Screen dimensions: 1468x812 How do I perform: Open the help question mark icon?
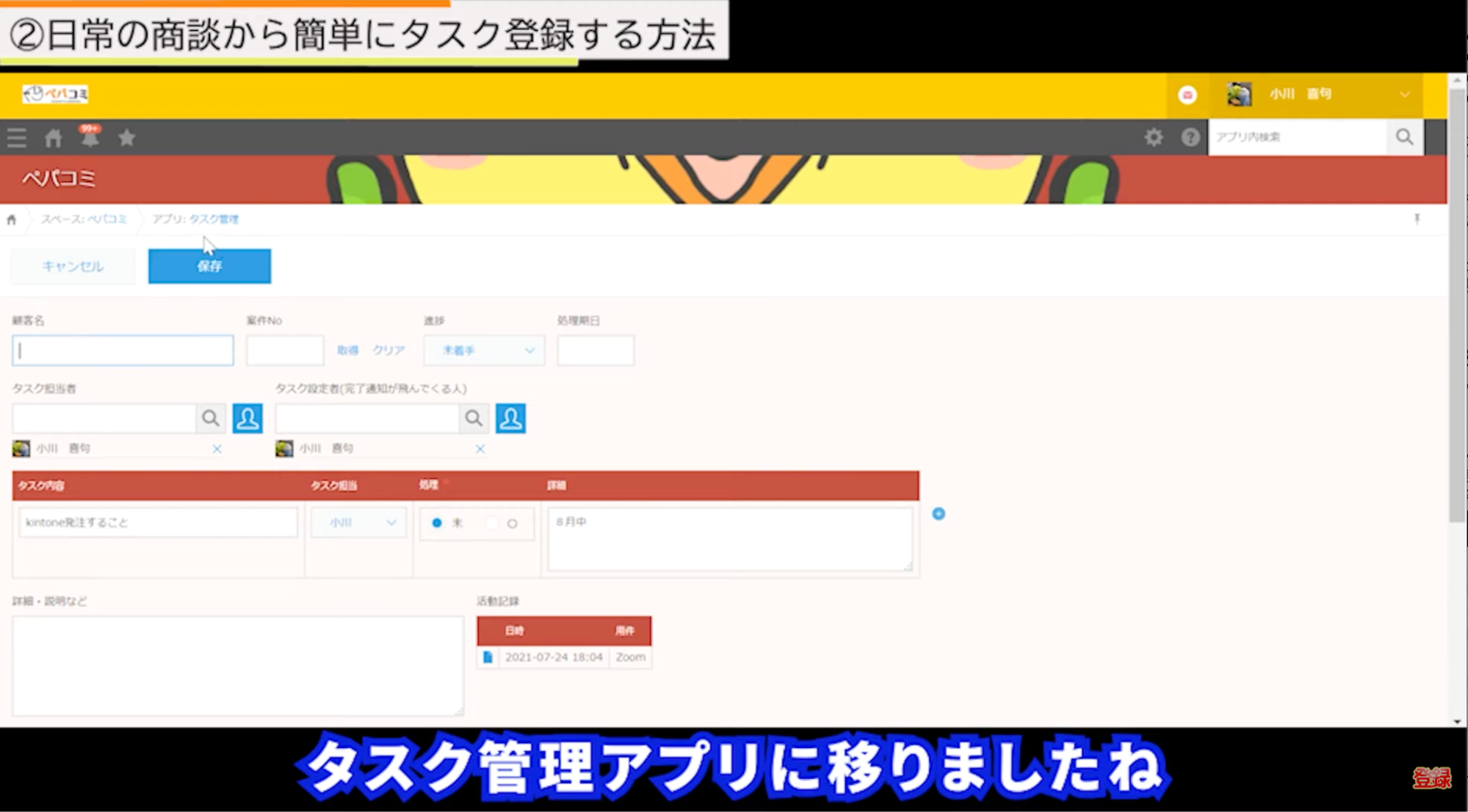[x=1190, y=137]
